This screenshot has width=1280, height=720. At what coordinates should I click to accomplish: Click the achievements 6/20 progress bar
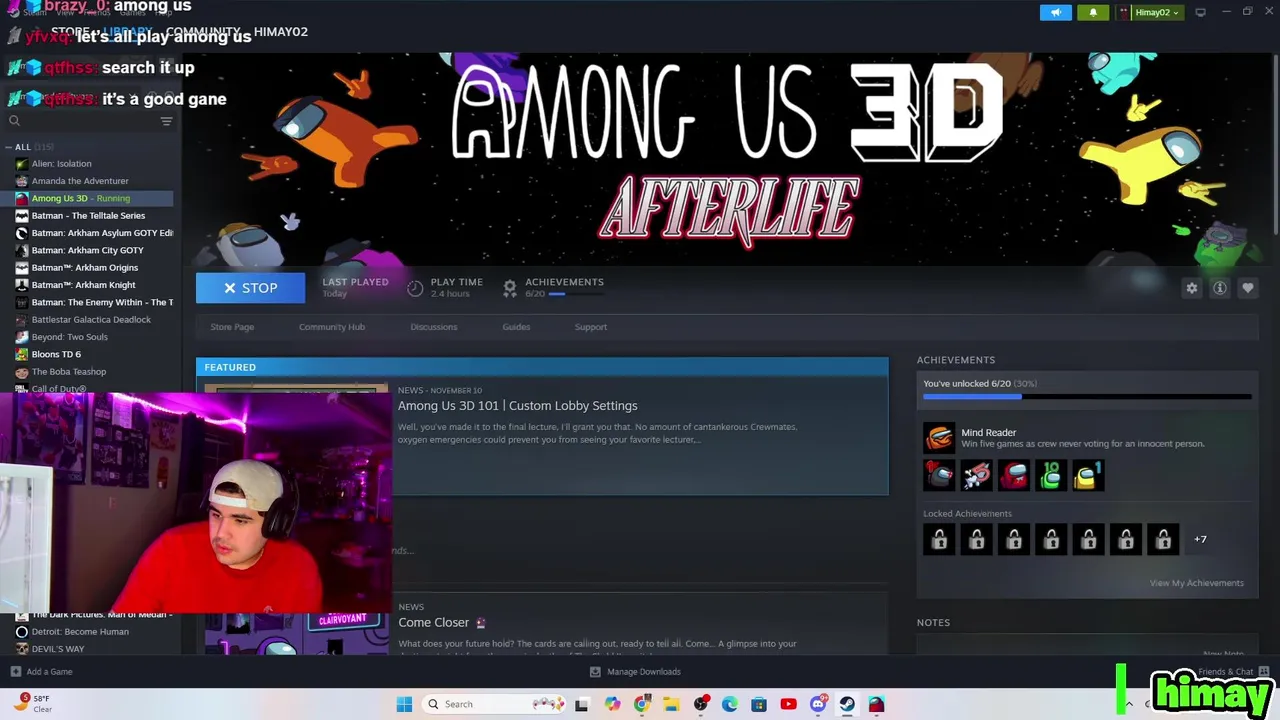point(1087,397)
